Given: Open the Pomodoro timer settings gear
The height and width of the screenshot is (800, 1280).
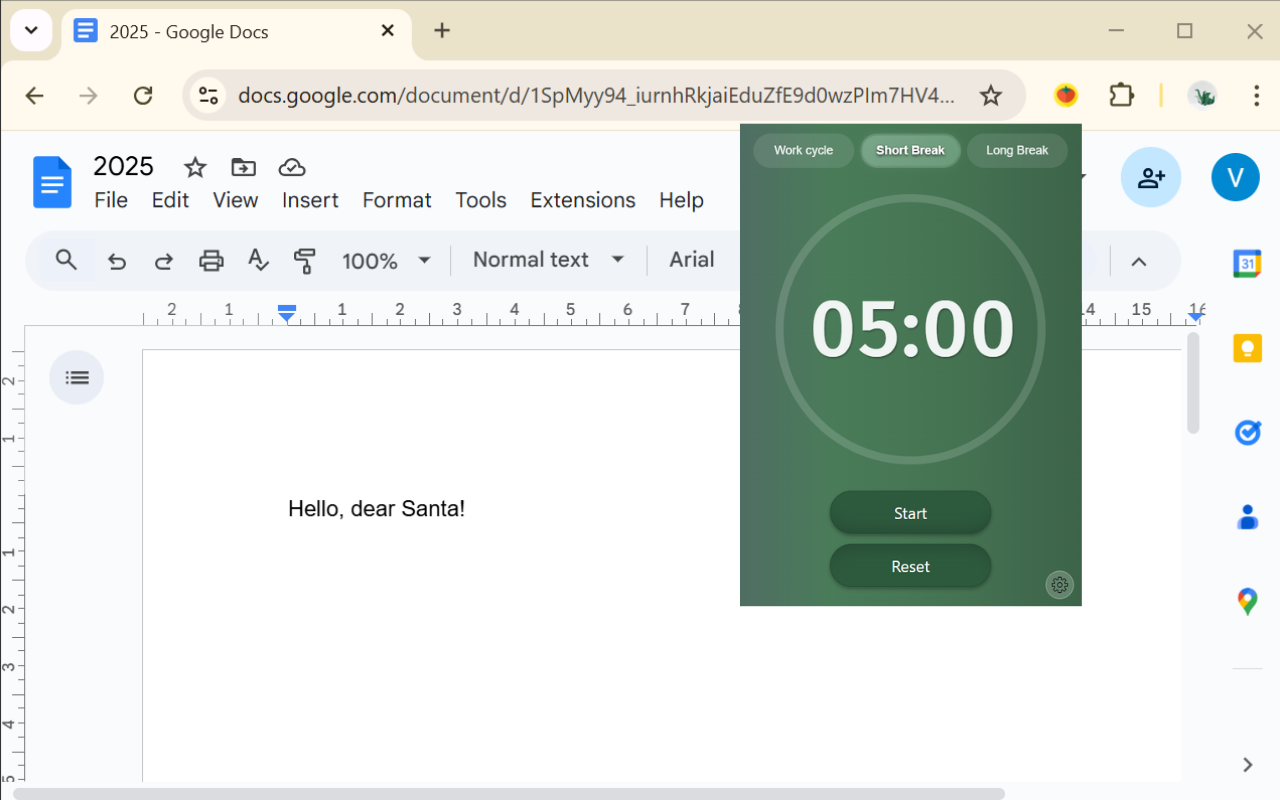Looking at the screenshot, I should (1060, 585).
